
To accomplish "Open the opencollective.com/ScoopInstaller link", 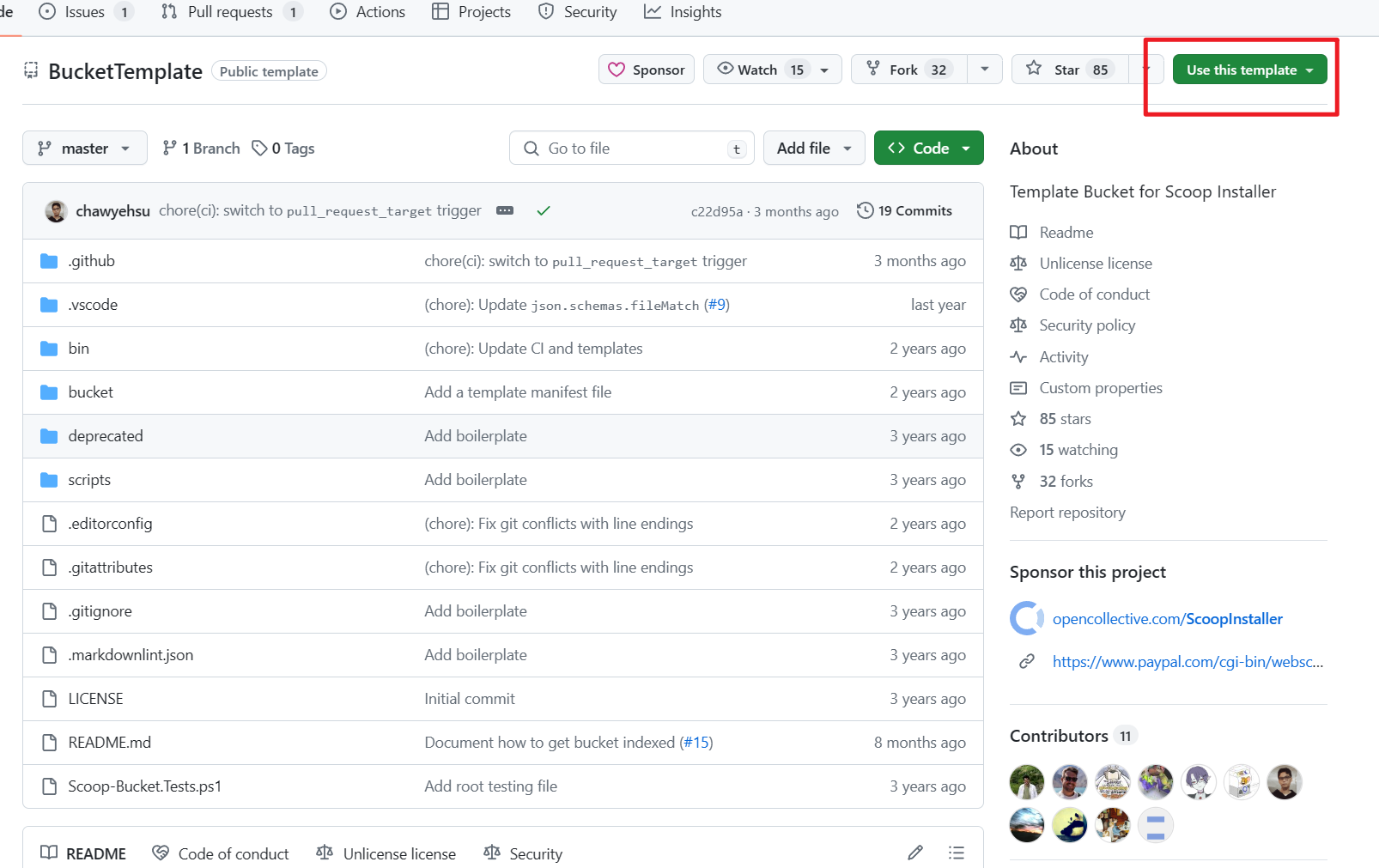I will [x=1167, y=619].
